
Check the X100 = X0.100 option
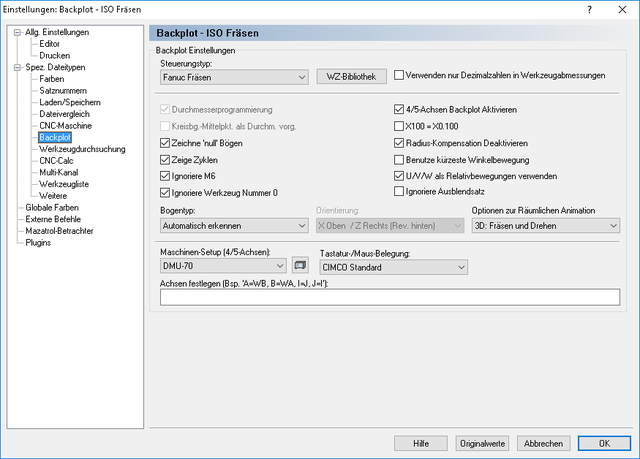(x=399, y=126)
